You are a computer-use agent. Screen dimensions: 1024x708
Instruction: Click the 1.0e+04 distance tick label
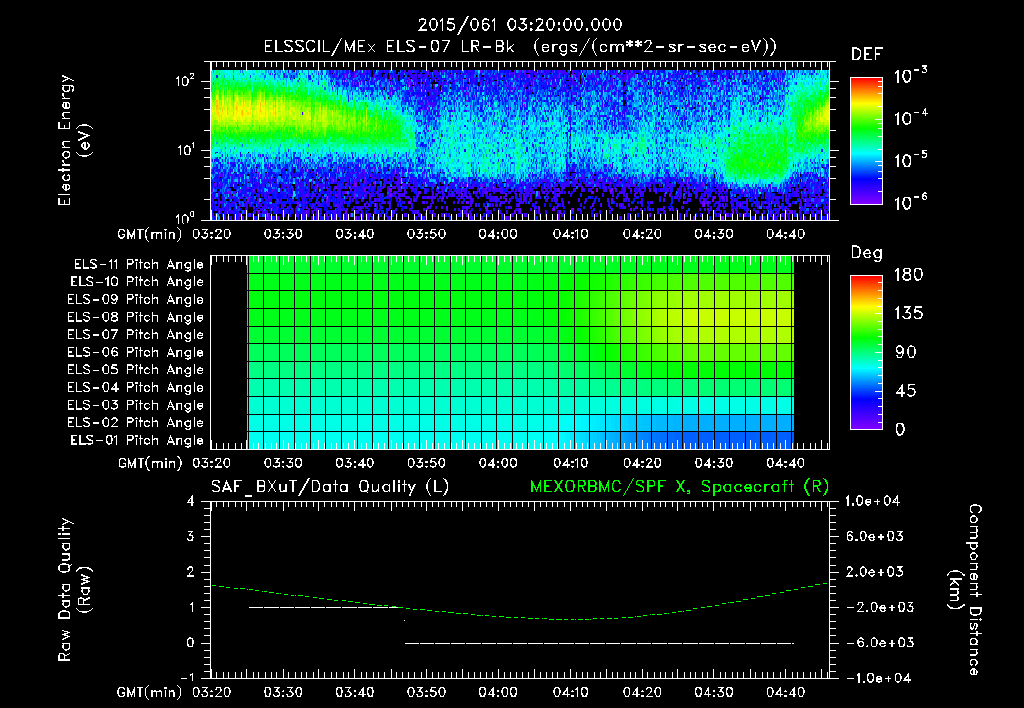(872, 501)
